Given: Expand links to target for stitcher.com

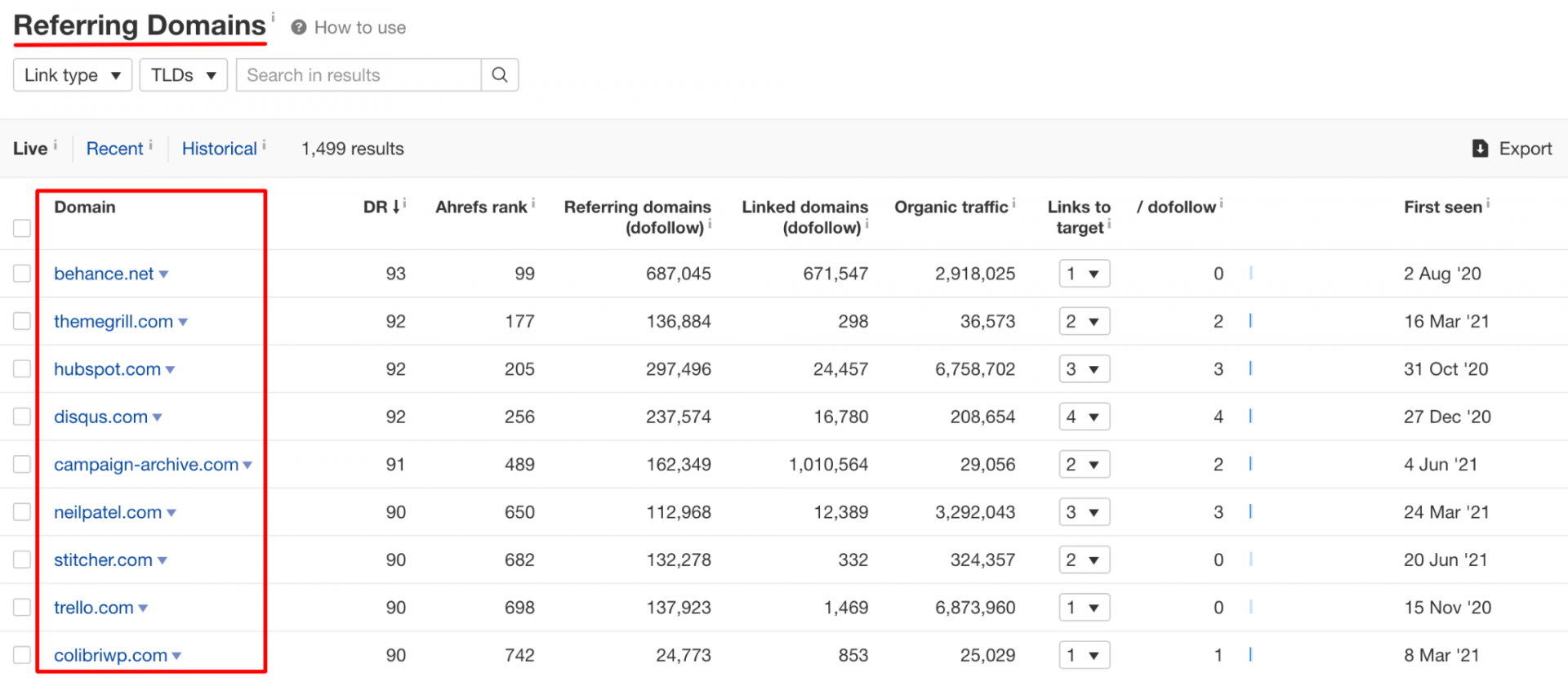Looking at the screenshot, I should [1085, 560].
